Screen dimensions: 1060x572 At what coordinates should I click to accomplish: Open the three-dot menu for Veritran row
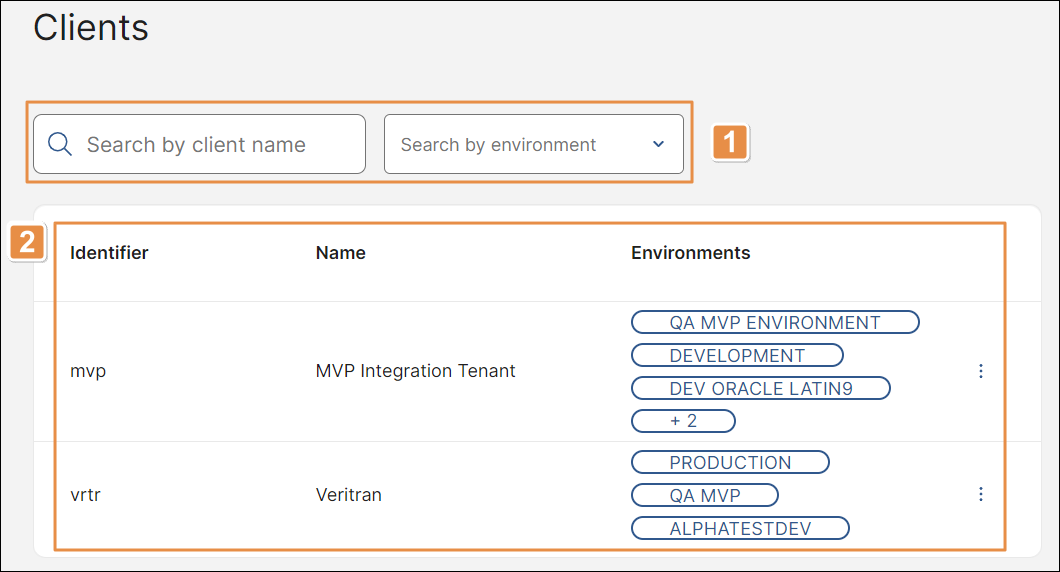(980, 494)
